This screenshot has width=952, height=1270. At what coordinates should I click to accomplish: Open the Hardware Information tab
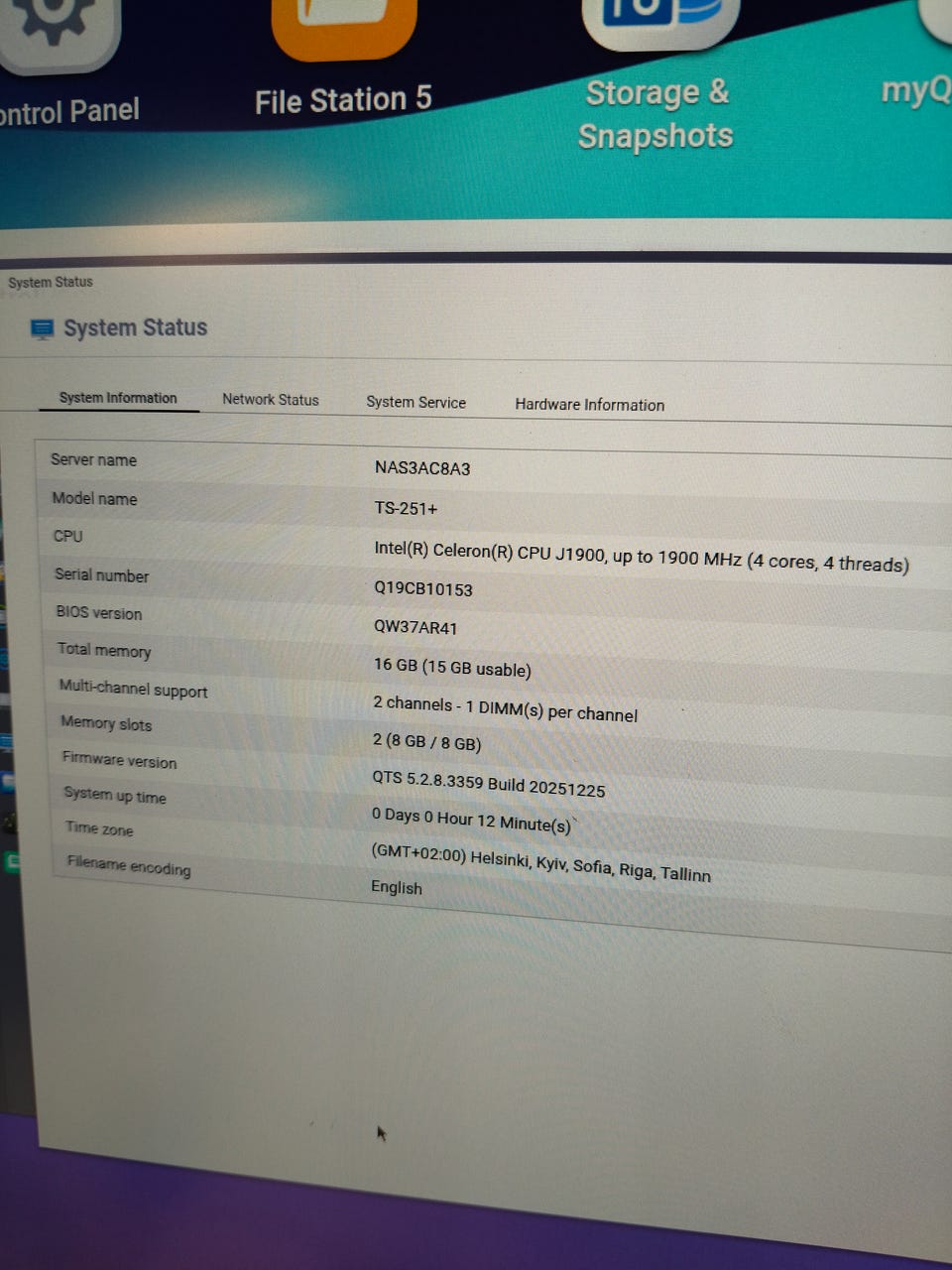(589, 405)
